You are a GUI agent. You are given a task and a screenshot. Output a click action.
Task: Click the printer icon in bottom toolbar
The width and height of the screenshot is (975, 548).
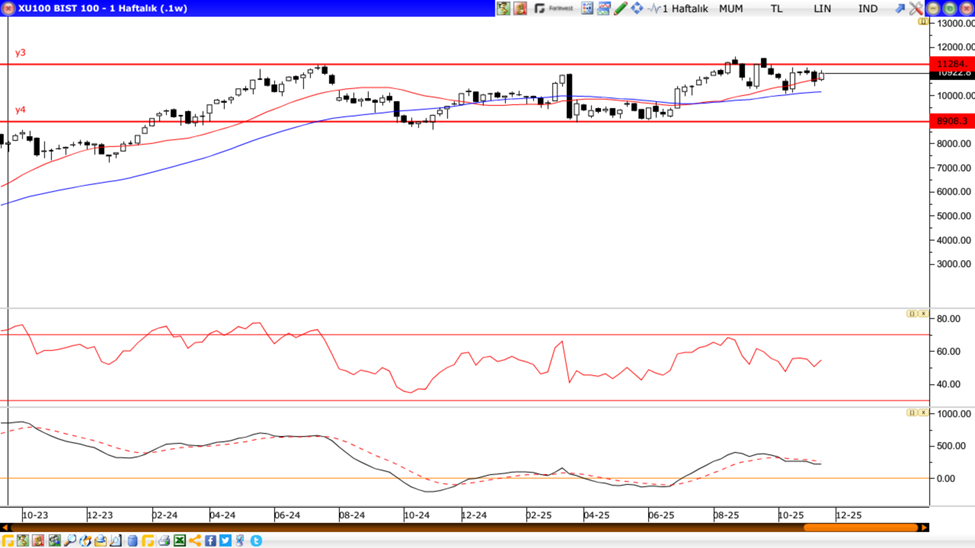click(x=164, y=541)
